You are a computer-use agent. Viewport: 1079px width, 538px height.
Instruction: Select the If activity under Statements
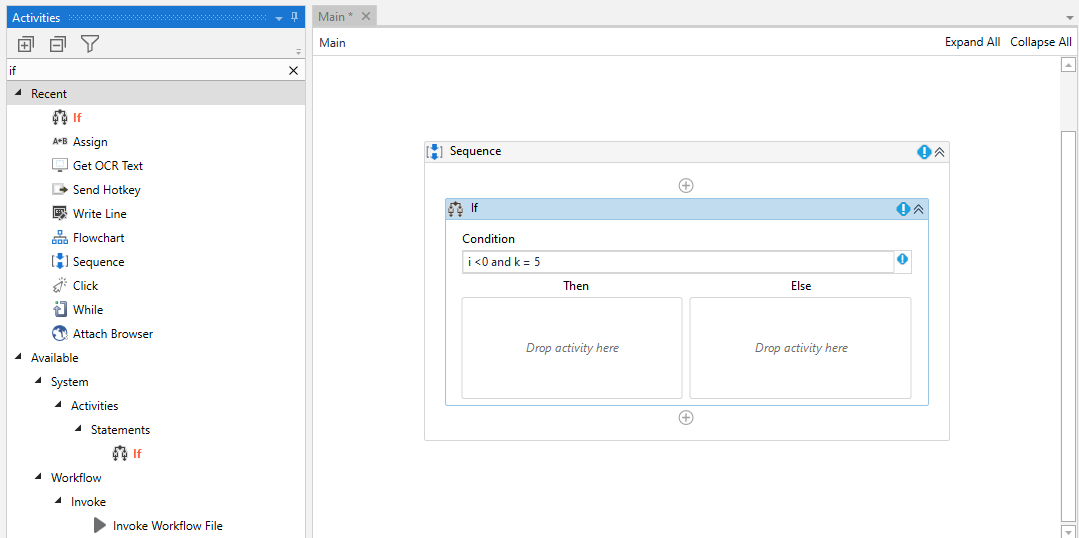click(137, 453)
